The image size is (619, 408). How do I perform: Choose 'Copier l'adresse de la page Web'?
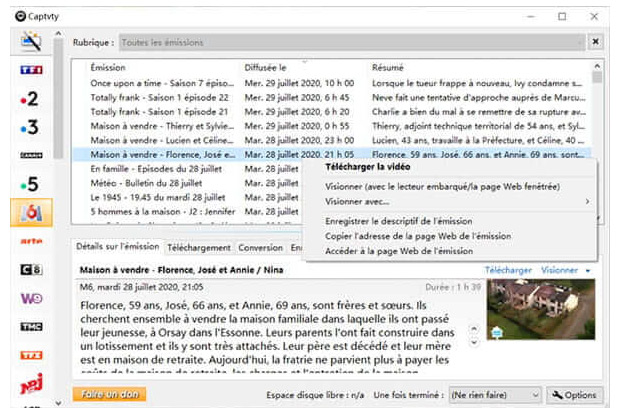[418, 236]
